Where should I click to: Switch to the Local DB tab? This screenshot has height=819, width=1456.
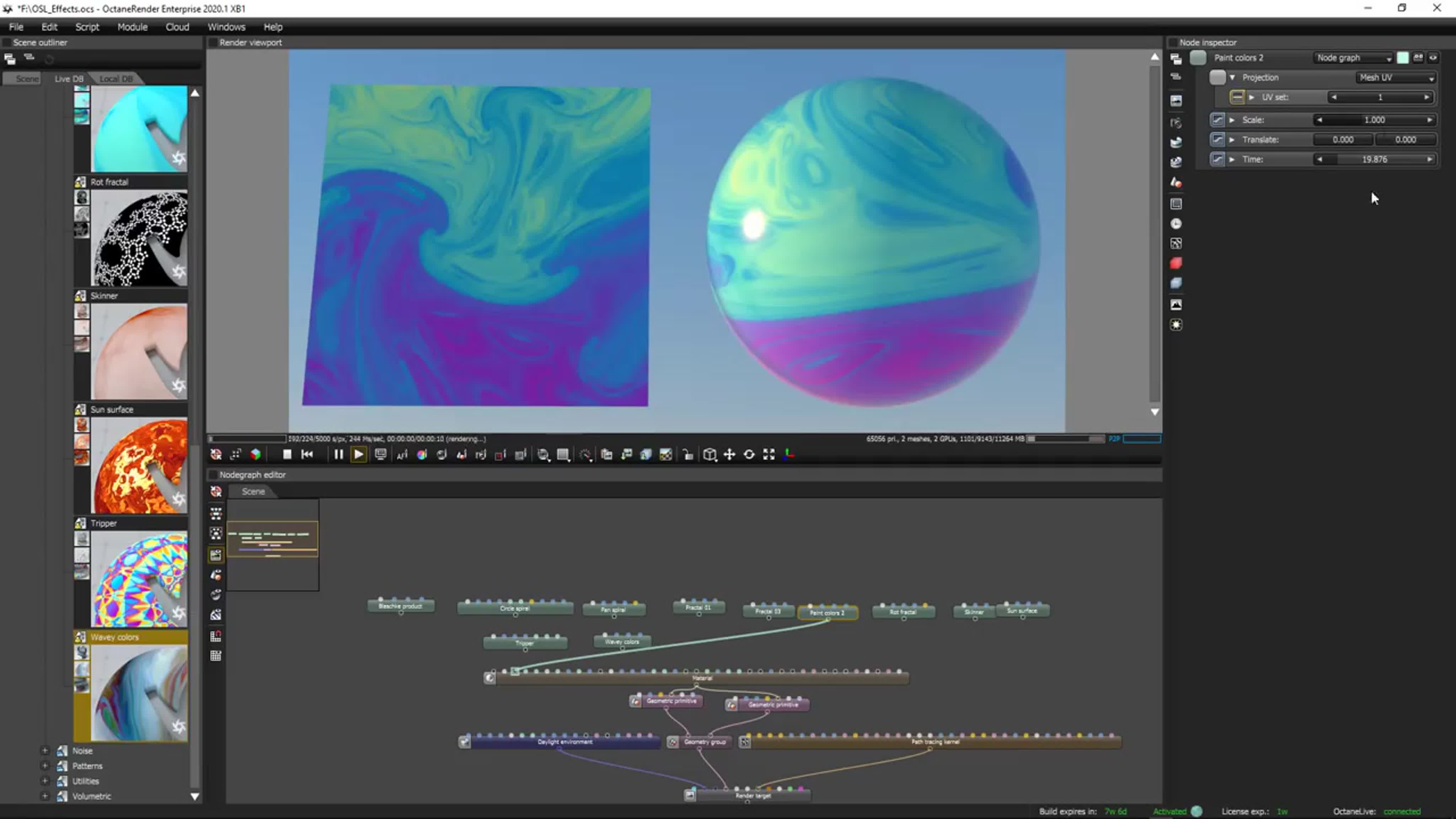tap(116, 79)
